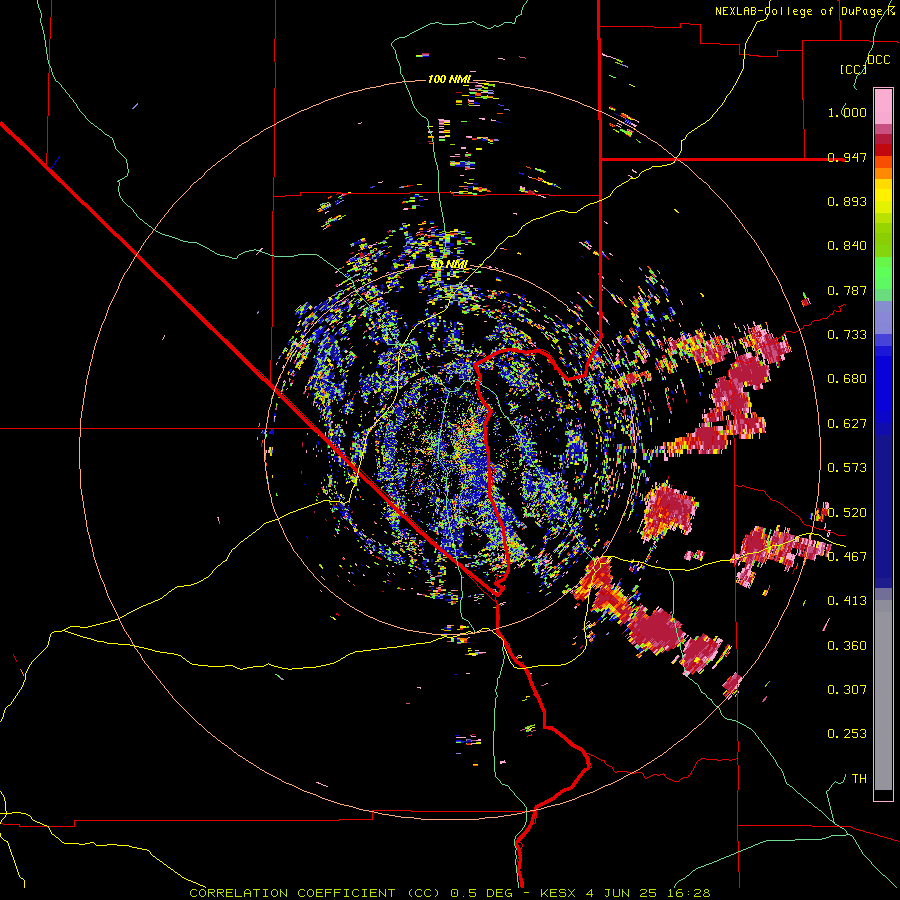
Task: Click the DCC label above the scale
Action: pos(879,60)
